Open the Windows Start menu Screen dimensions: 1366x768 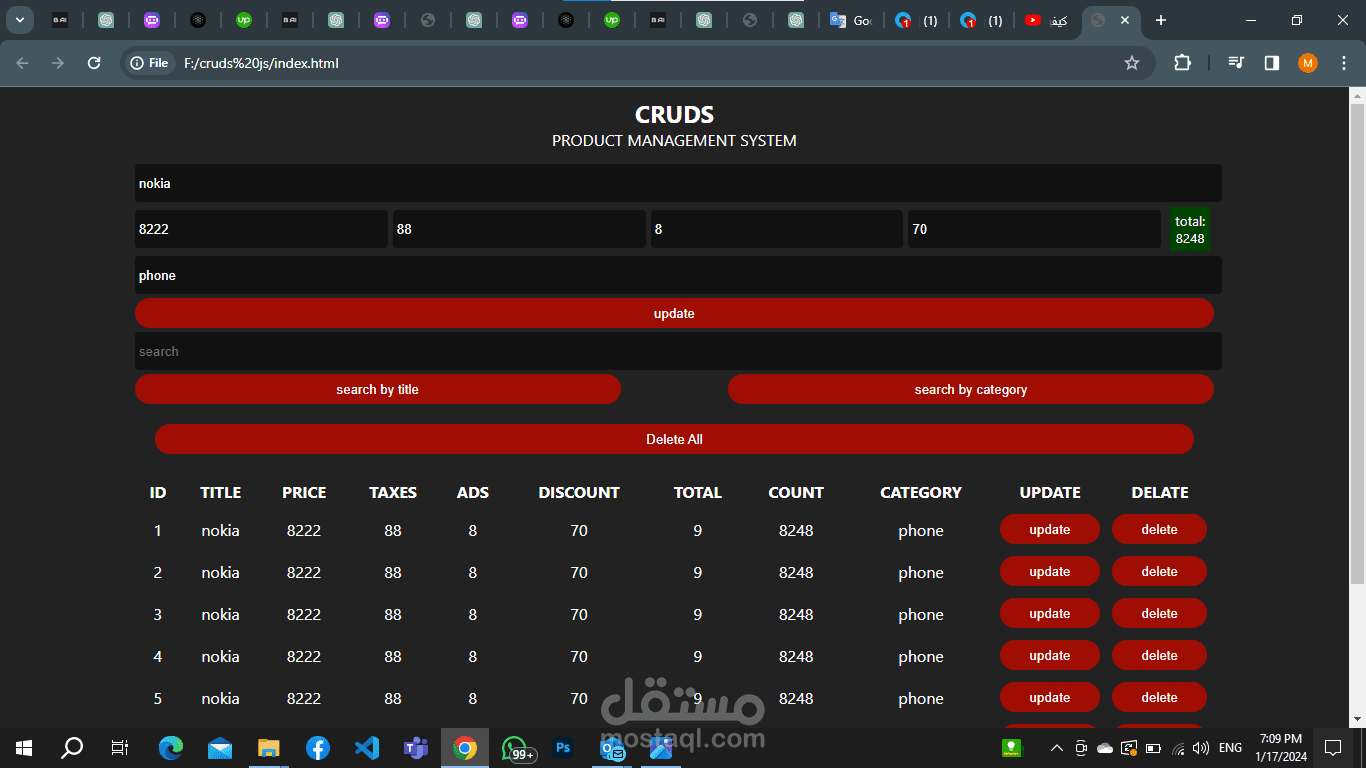[x=24, y=747]
